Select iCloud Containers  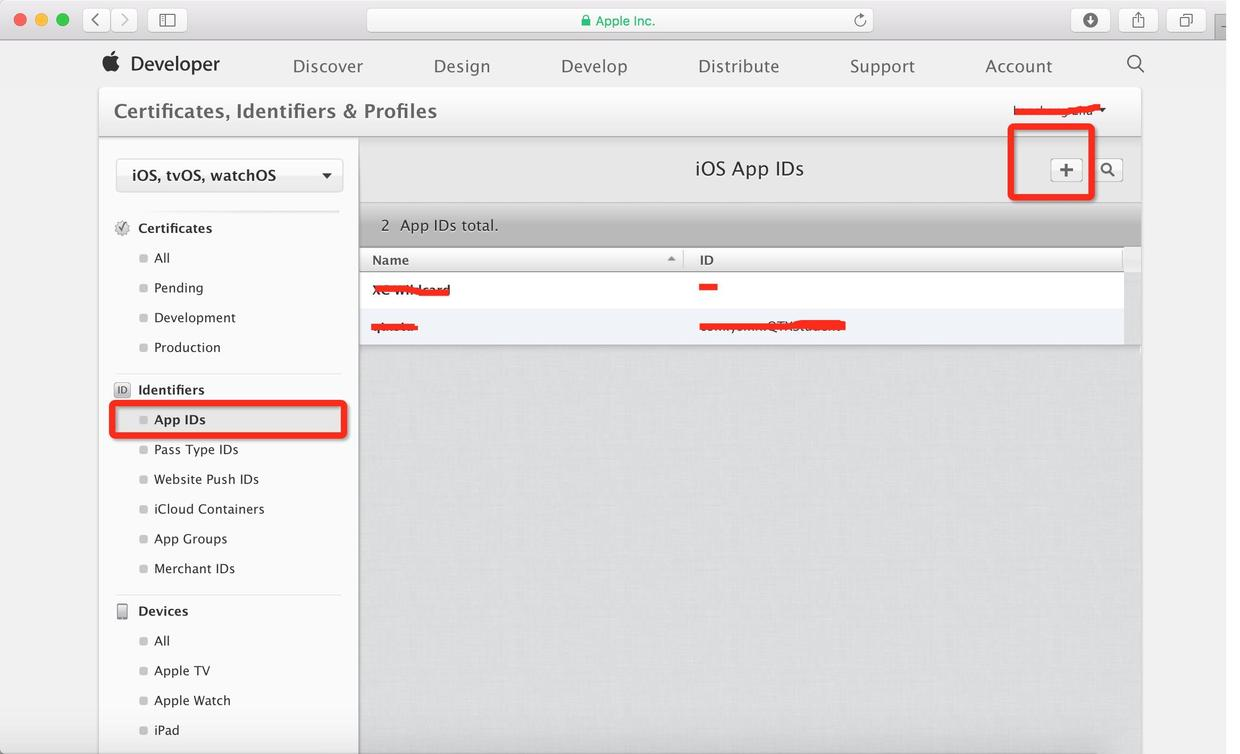coord(209,509)
